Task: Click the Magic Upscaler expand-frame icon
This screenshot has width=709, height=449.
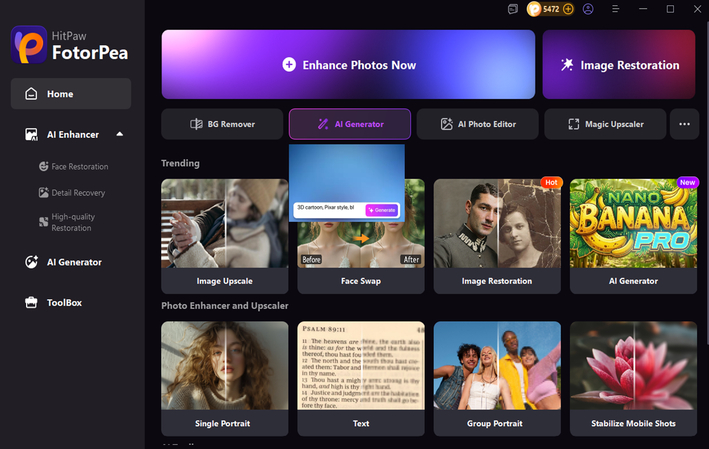Action: (x=573, y=124)
